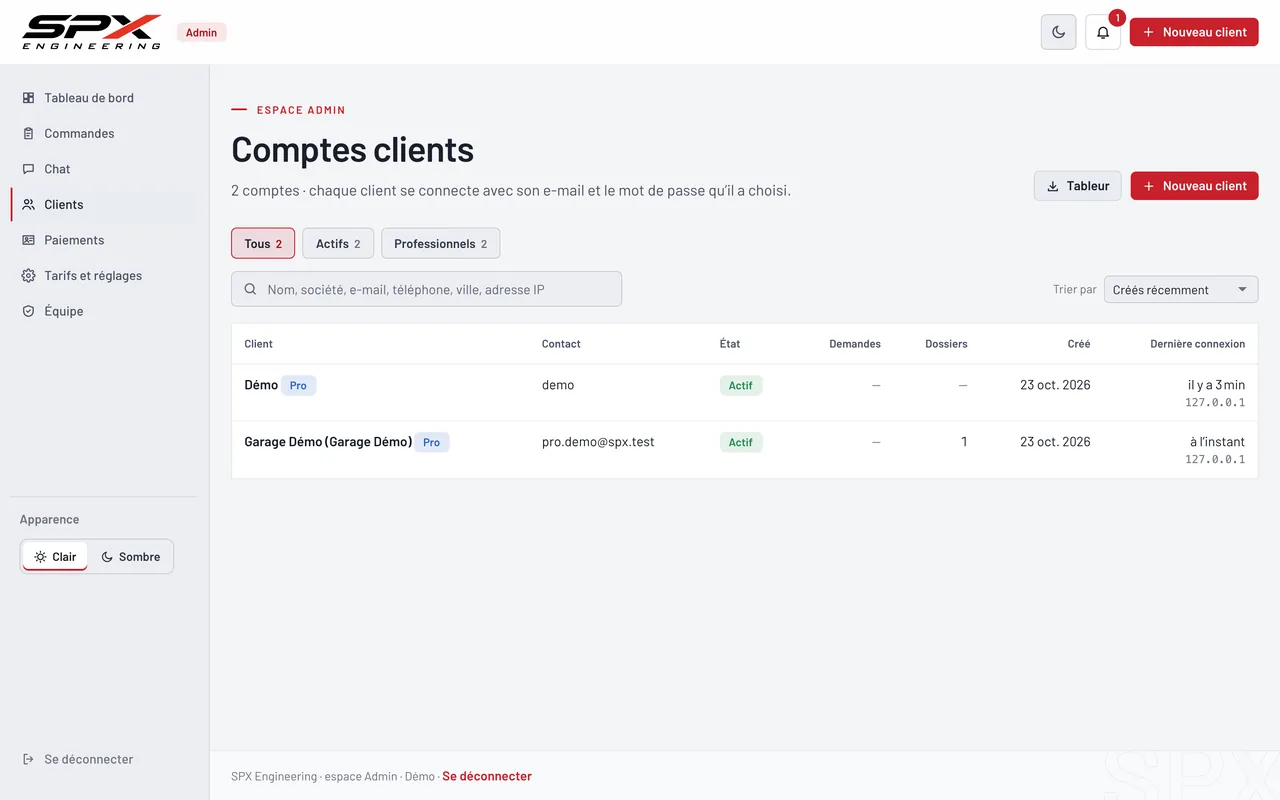
Task: Click the Tableau de bord grid icon
Action: (28, 98)
